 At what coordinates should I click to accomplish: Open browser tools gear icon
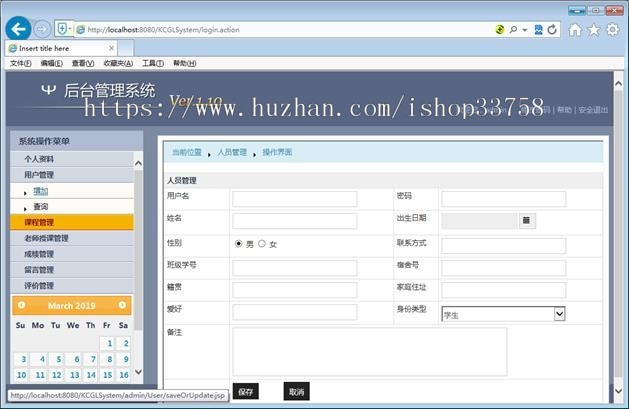tap(613, 30)
